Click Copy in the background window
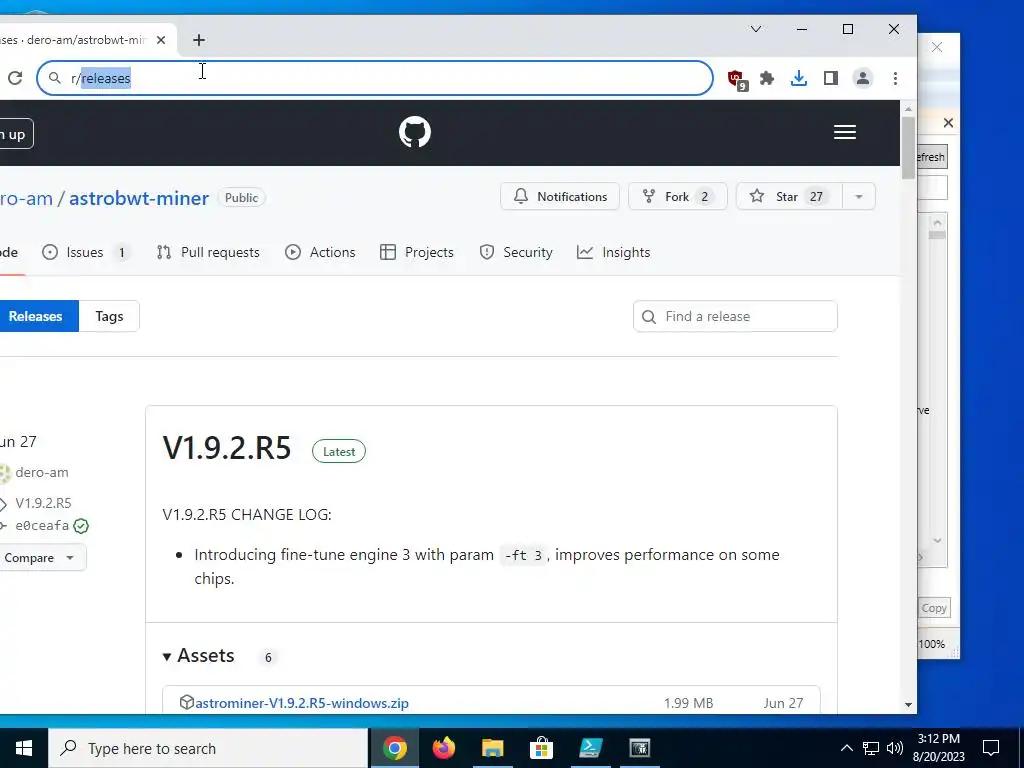The image size is (1024, 768). (933, 608)
